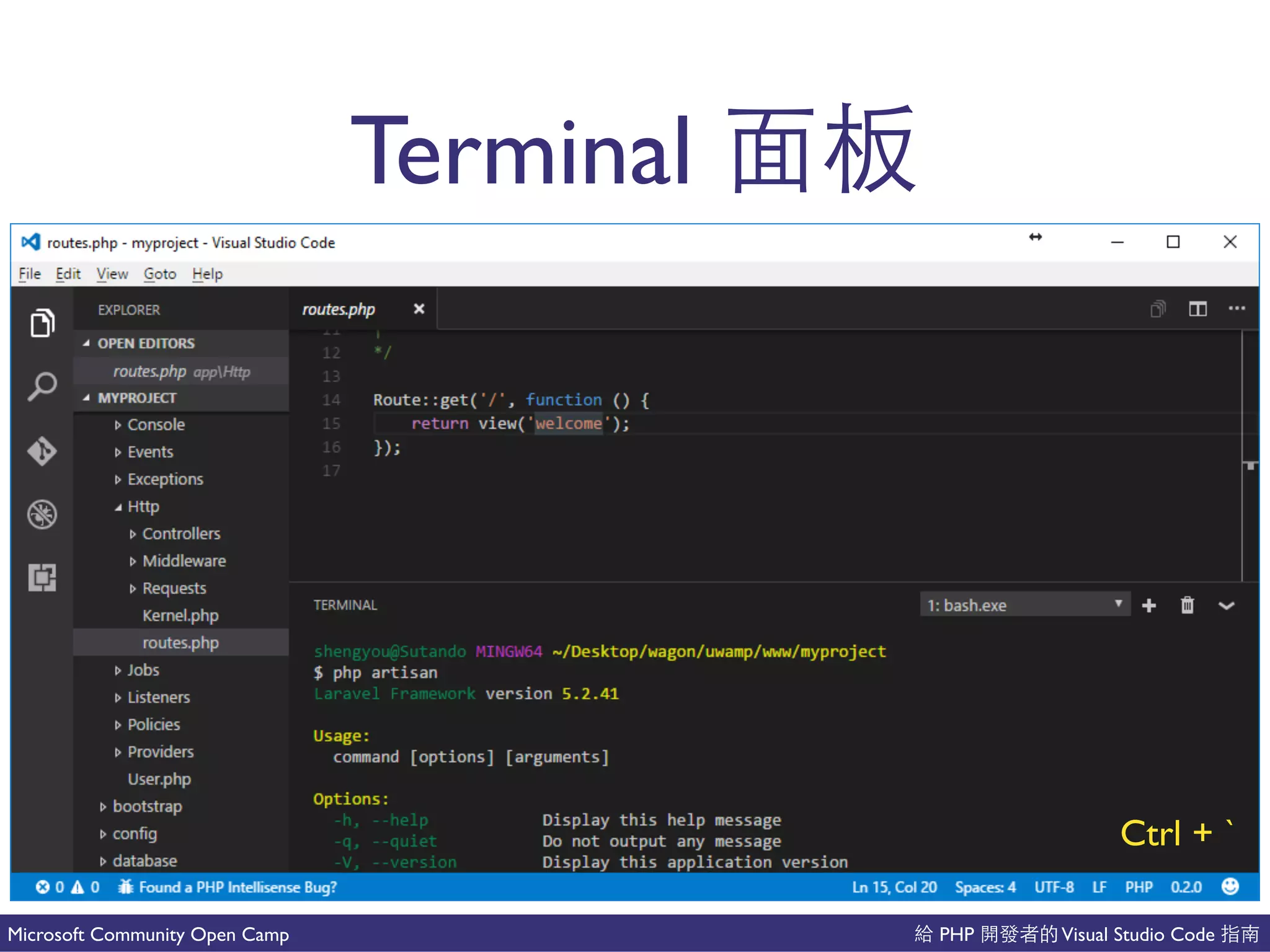This screenshot has width=1270, height=952.
Task: Change line endings via LF indicator
Action: [1099, 887]
